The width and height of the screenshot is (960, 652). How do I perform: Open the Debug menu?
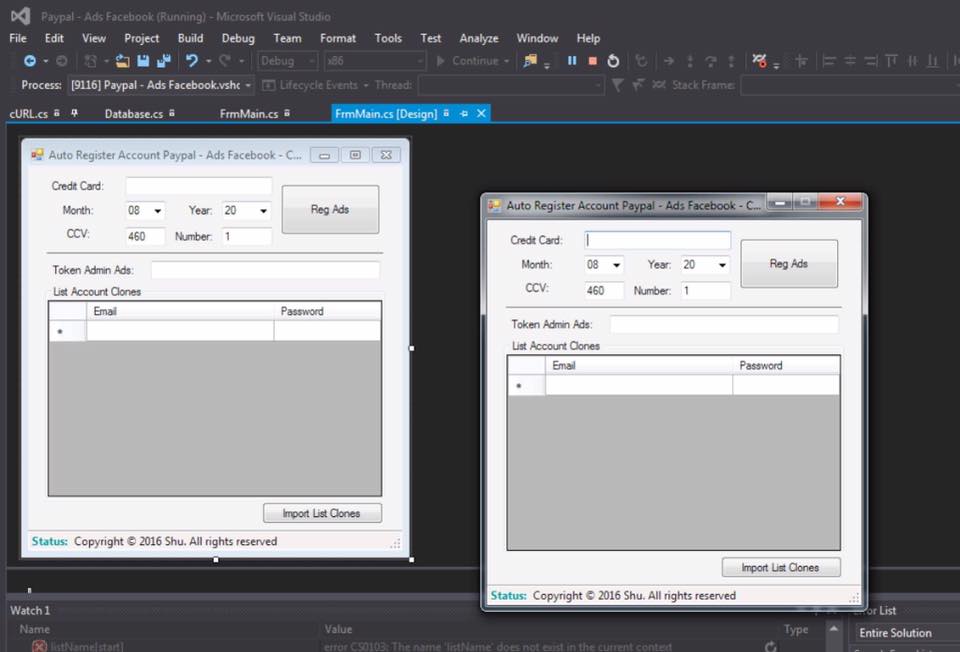tap(237, 38)
